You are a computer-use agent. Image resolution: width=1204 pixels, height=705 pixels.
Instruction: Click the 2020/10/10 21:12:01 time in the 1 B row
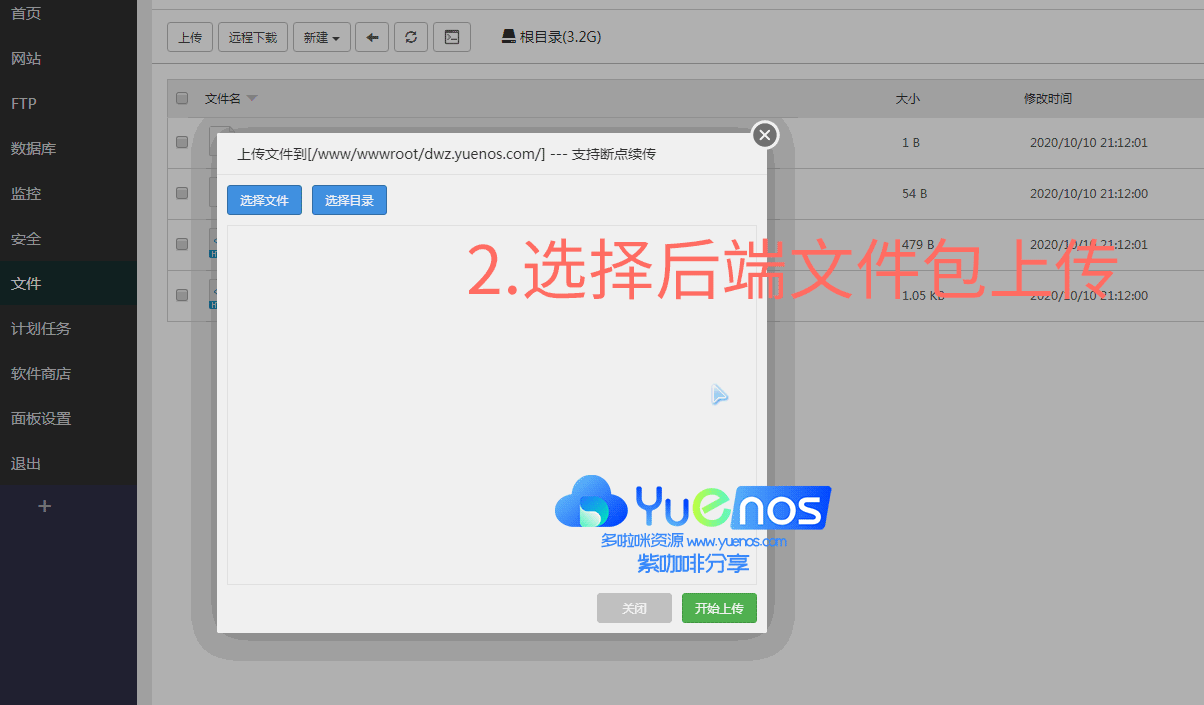1089,142
